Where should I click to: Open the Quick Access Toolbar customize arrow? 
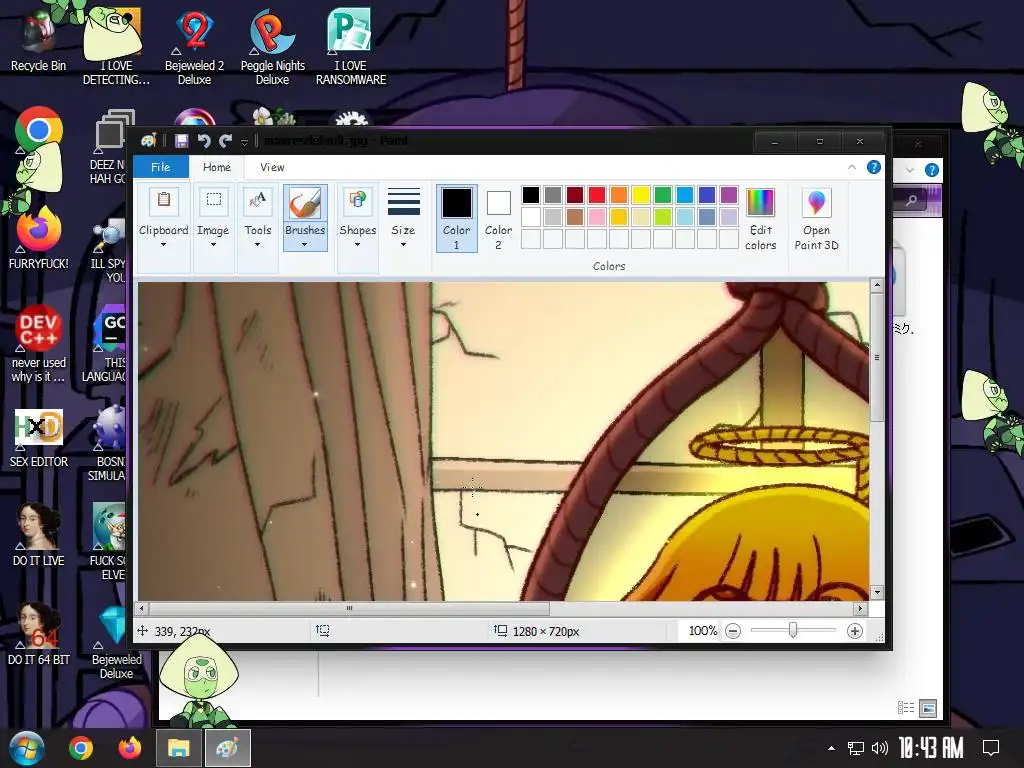[x=244, y=141]
